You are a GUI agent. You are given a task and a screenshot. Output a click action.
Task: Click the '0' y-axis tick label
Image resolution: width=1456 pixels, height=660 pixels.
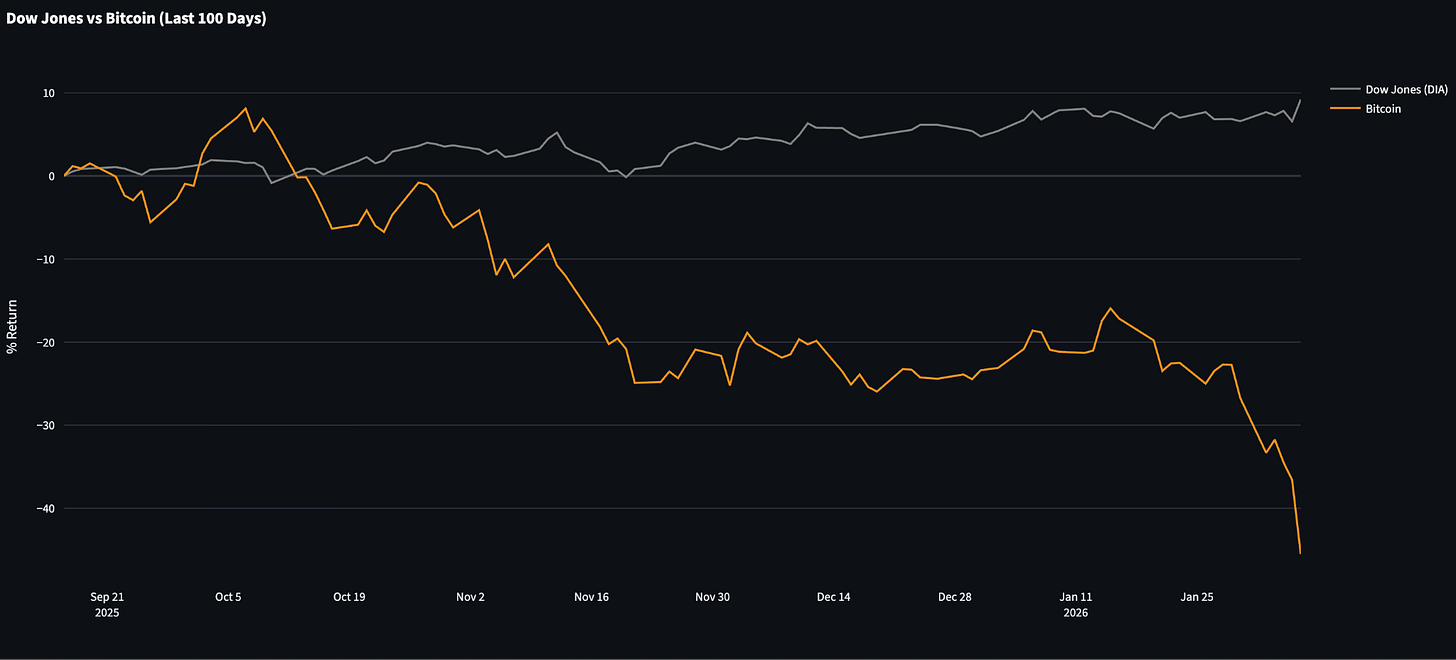tap(52, 176)
